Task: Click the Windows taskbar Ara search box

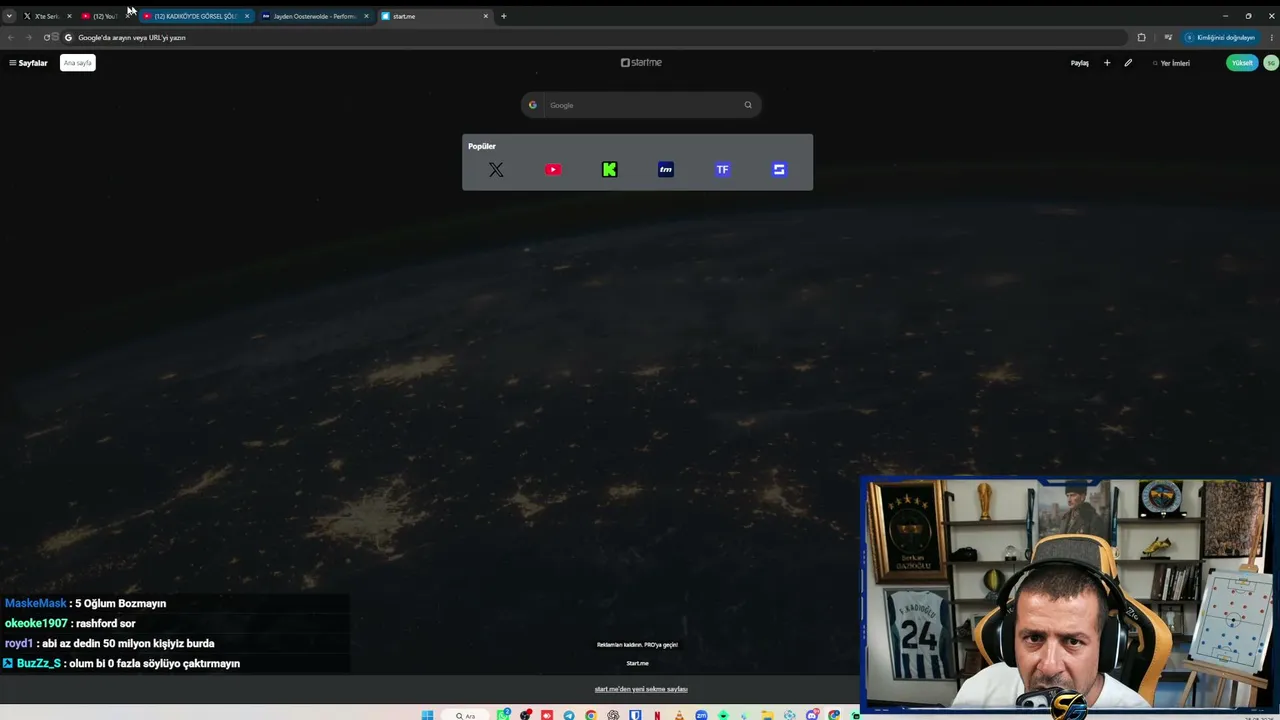Action: (467, 715)
